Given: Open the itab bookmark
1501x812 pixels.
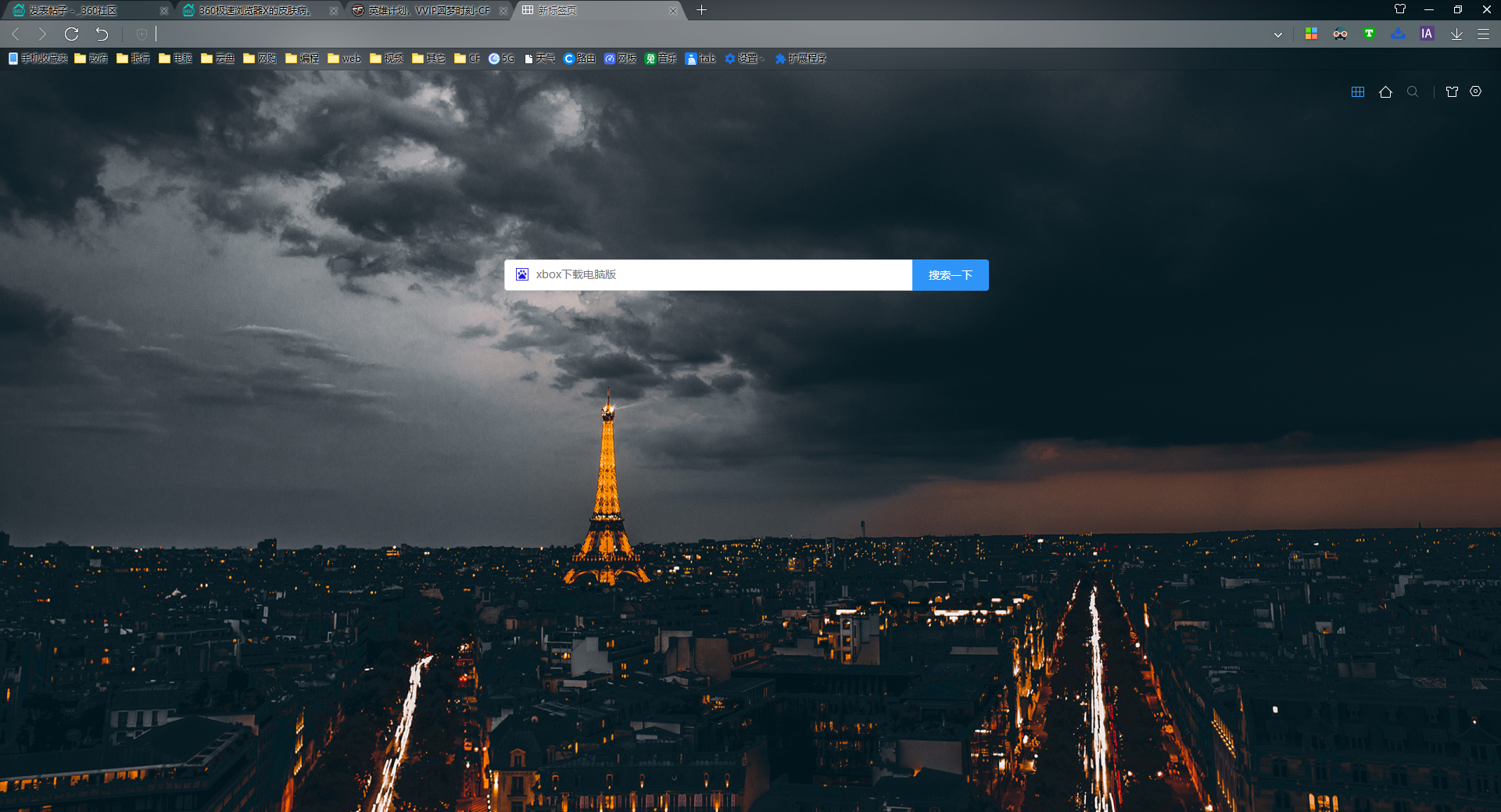Looking at the screenshot, I should pos(700,59).
